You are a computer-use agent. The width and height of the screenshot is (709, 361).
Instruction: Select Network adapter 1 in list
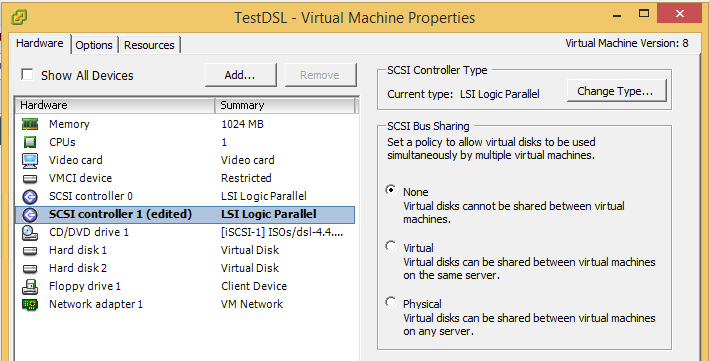pos(185,304)
